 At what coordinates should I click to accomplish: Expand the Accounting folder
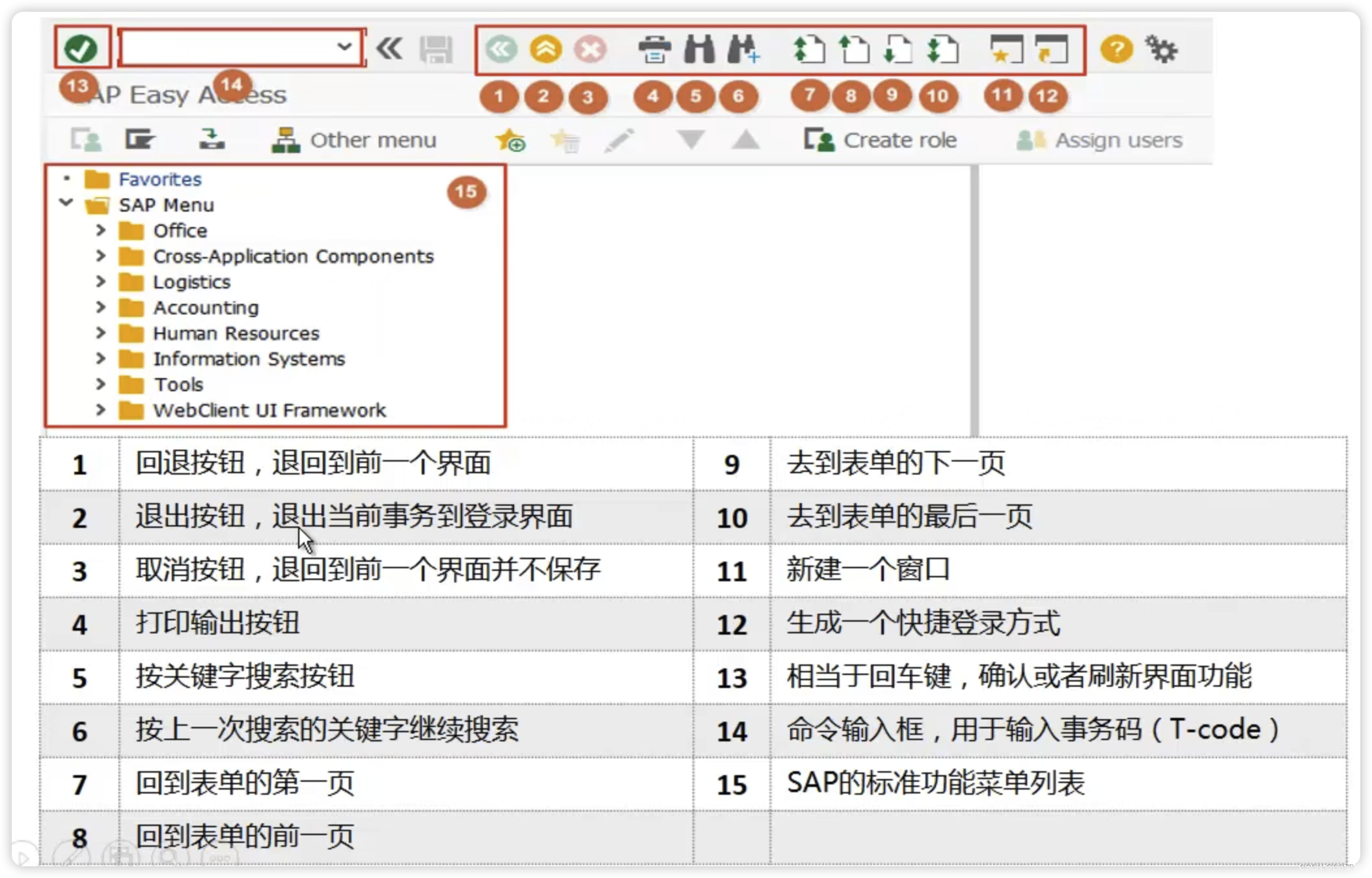(101, 307)
